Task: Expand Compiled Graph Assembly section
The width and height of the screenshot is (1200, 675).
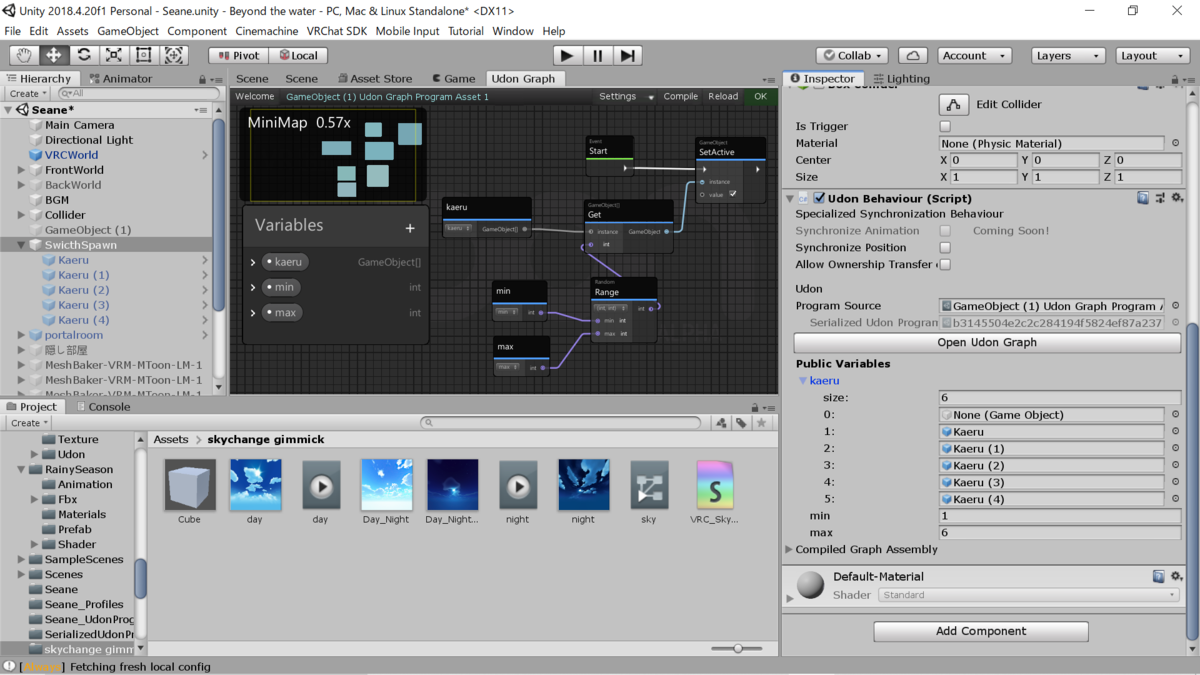Action: pyautogui.click(x=789, y=549)
